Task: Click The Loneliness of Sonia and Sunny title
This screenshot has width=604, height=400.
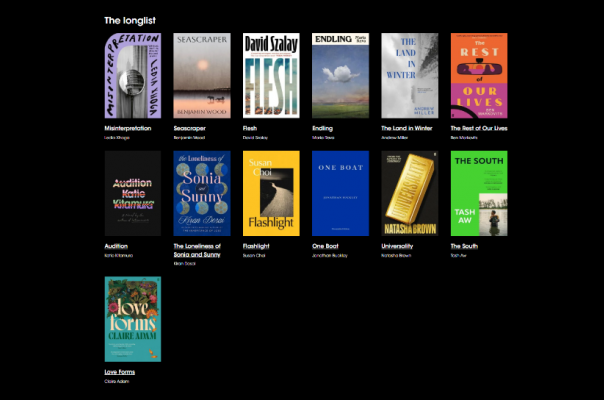Action: (197, 250)
